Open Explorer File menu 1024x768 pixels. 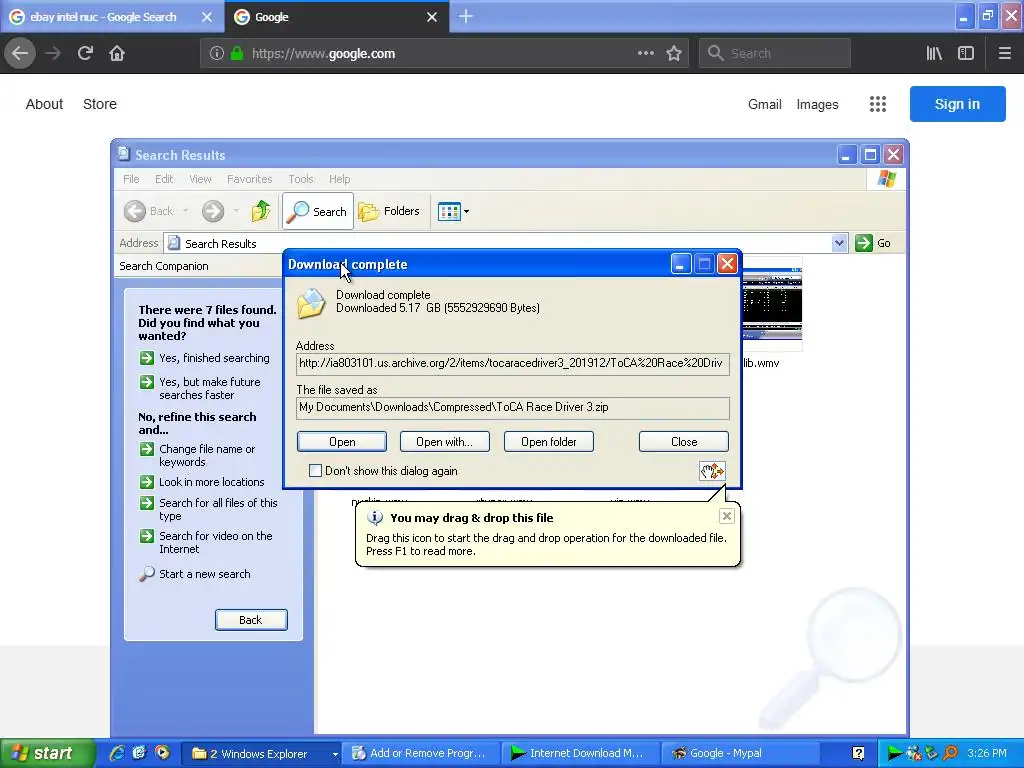coord(131,179)
